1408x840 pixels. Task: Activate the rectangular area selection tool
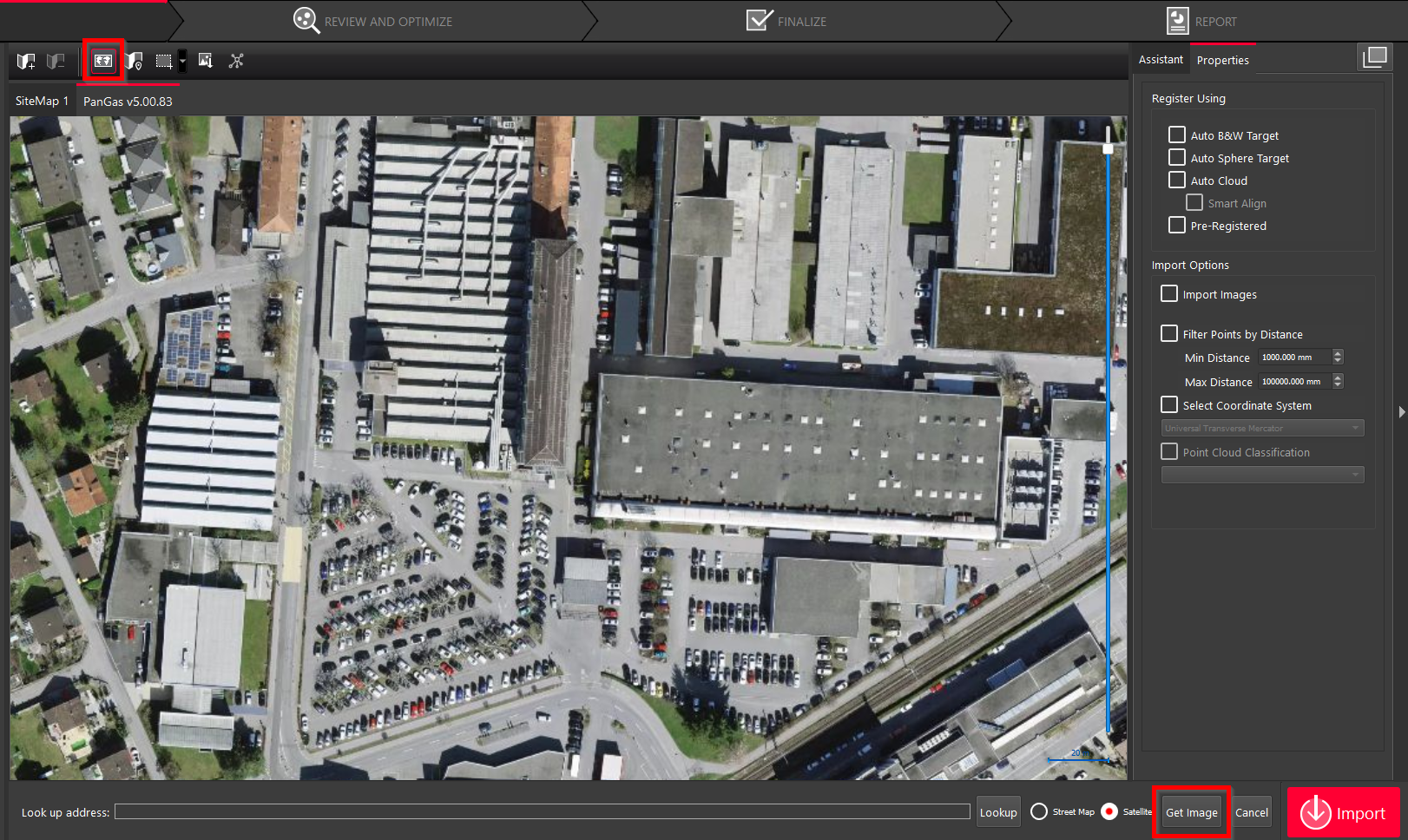coord(163,61)
